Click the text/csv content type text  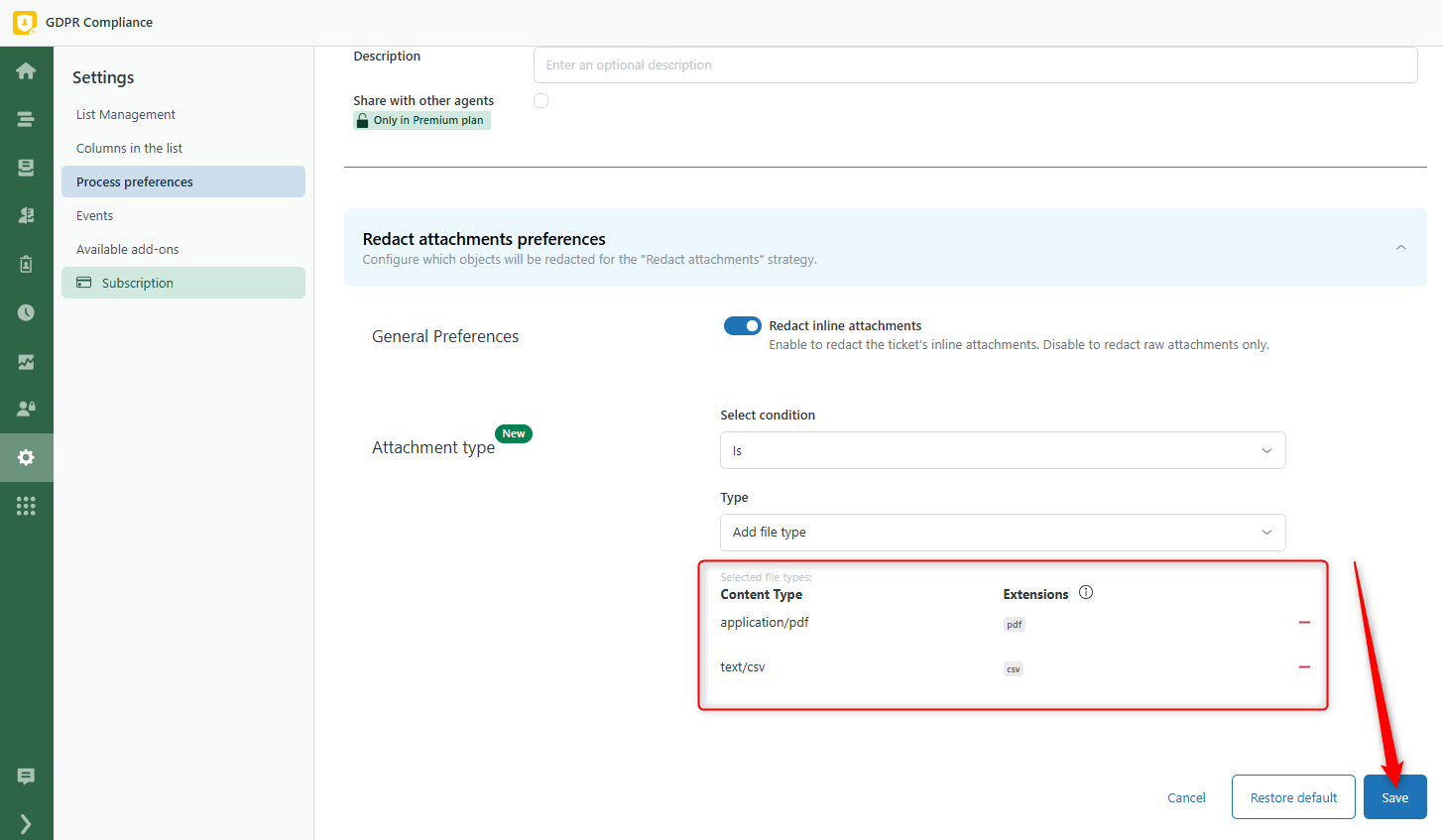[743, 666]
